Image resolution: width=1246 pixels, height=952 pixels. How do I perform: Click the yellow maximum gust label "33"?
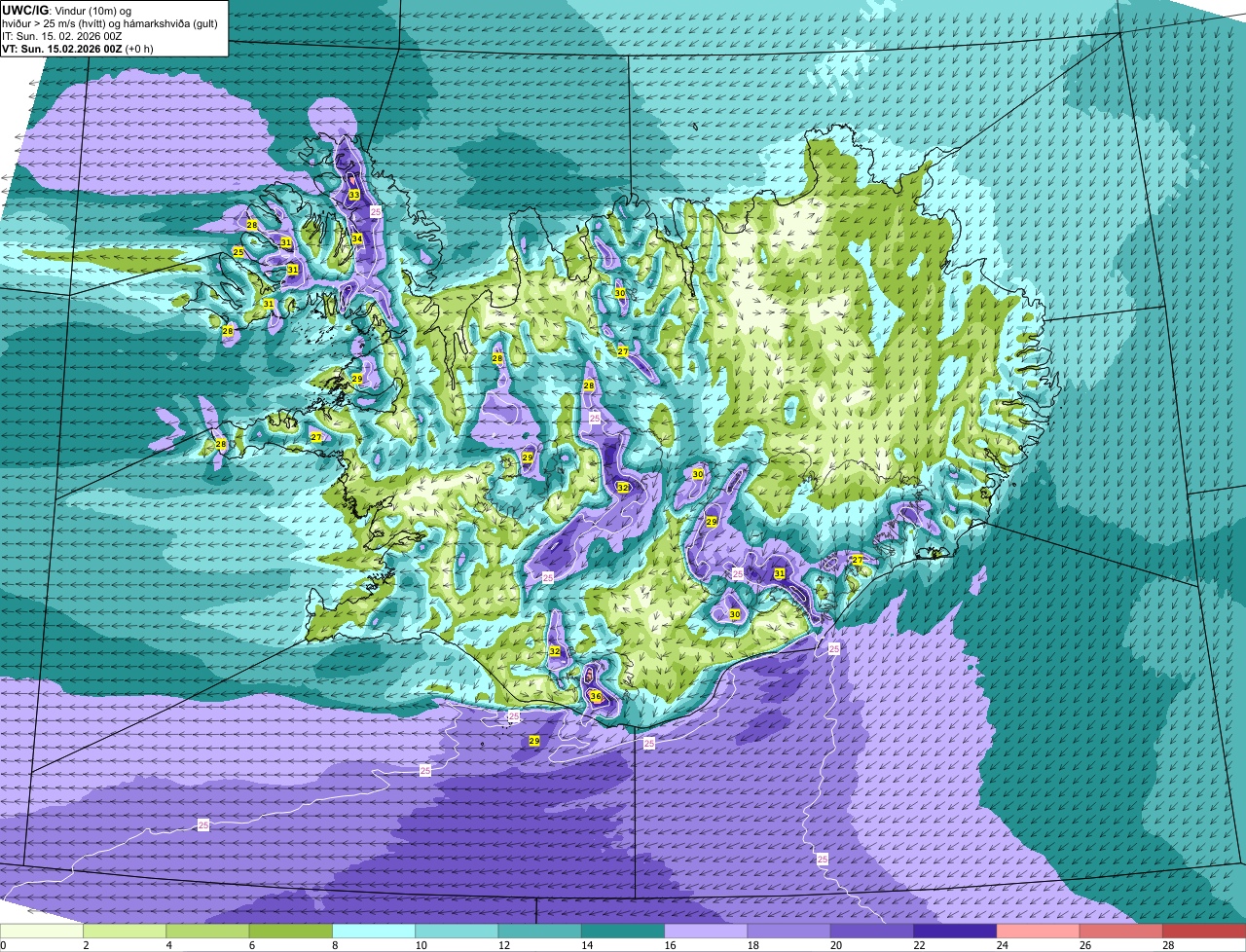point(353,195)
